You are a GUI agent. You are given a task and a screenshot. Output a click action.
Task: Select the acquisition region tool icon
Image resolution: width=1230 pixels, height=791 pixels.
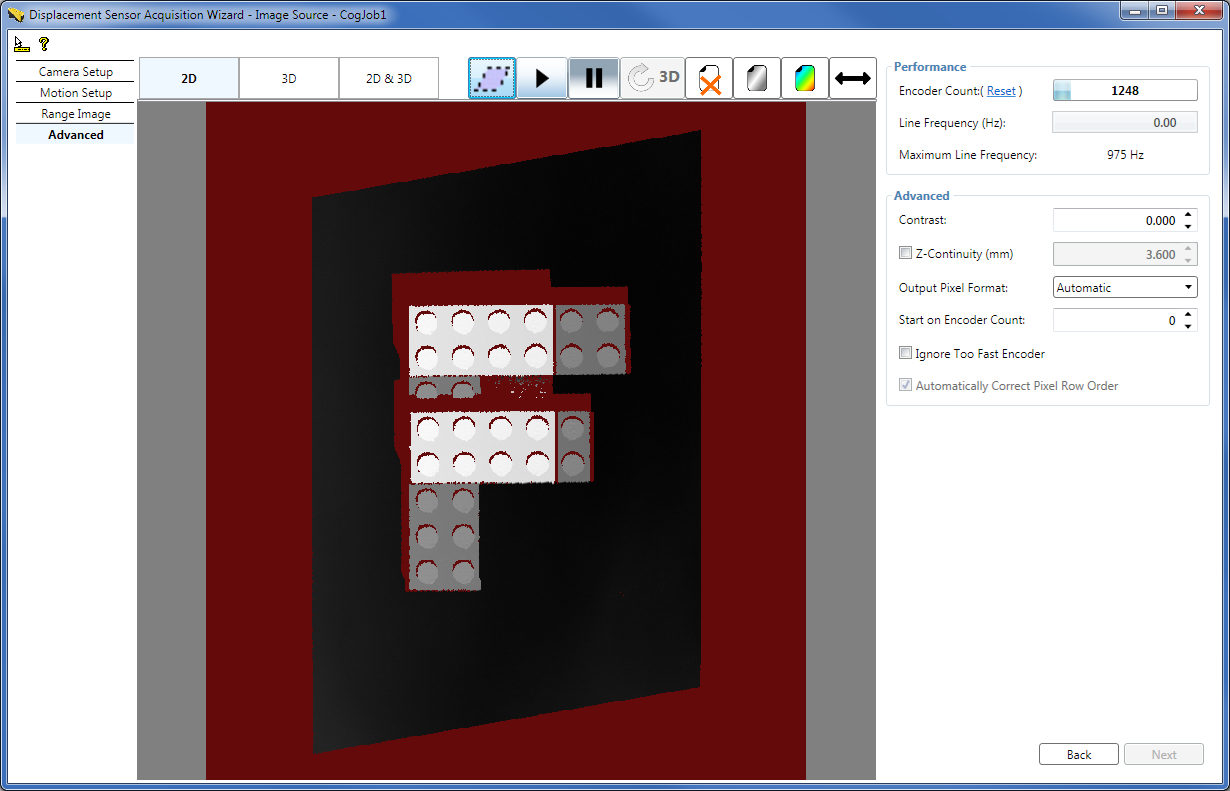(491, 78)
